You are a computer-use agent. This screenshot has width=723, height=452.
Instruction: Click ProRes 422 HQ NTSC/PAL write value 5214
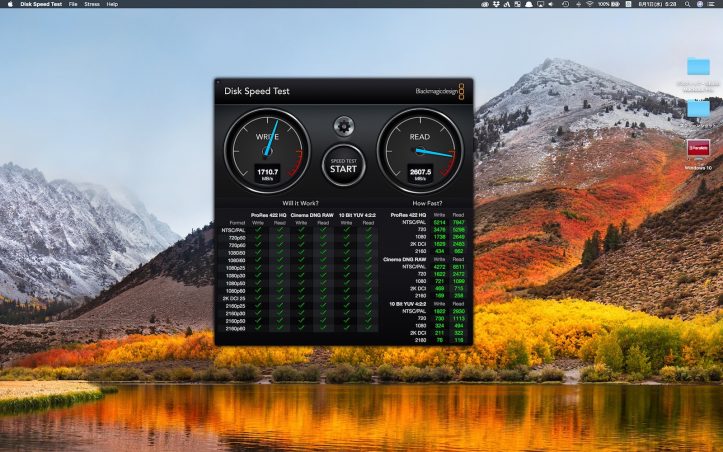(x=439, y=222)
